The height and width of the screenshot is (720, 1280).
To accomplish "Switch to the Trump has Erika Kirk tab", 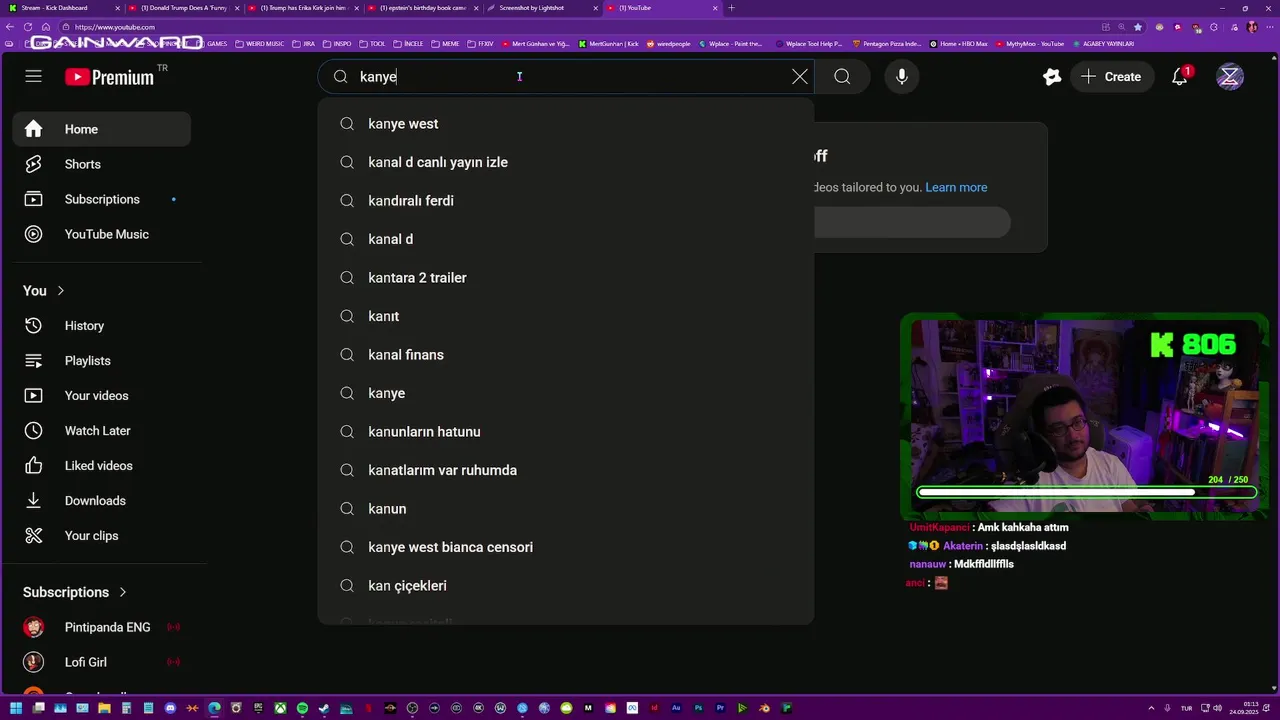I will [303, 8].
